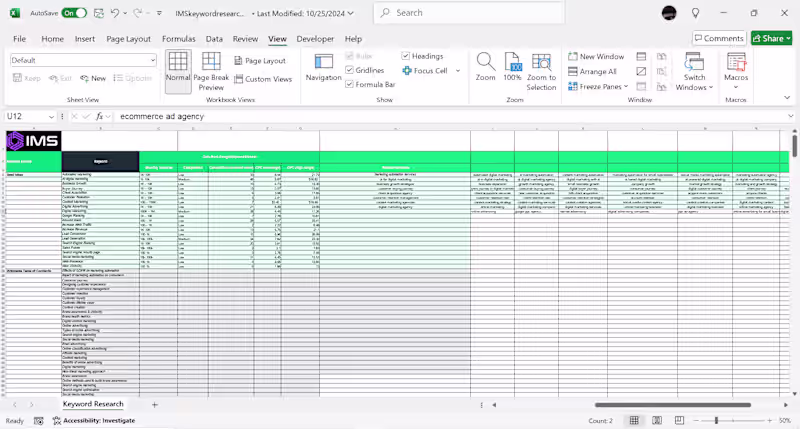
Task: Toggle the Formula Bar checkbox
Action: [x=349, y=84]
